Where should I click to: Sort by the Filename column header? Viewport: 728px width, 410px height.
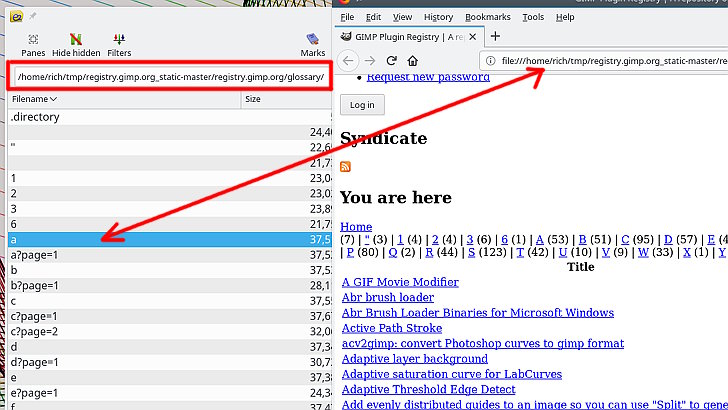point(124,99)
